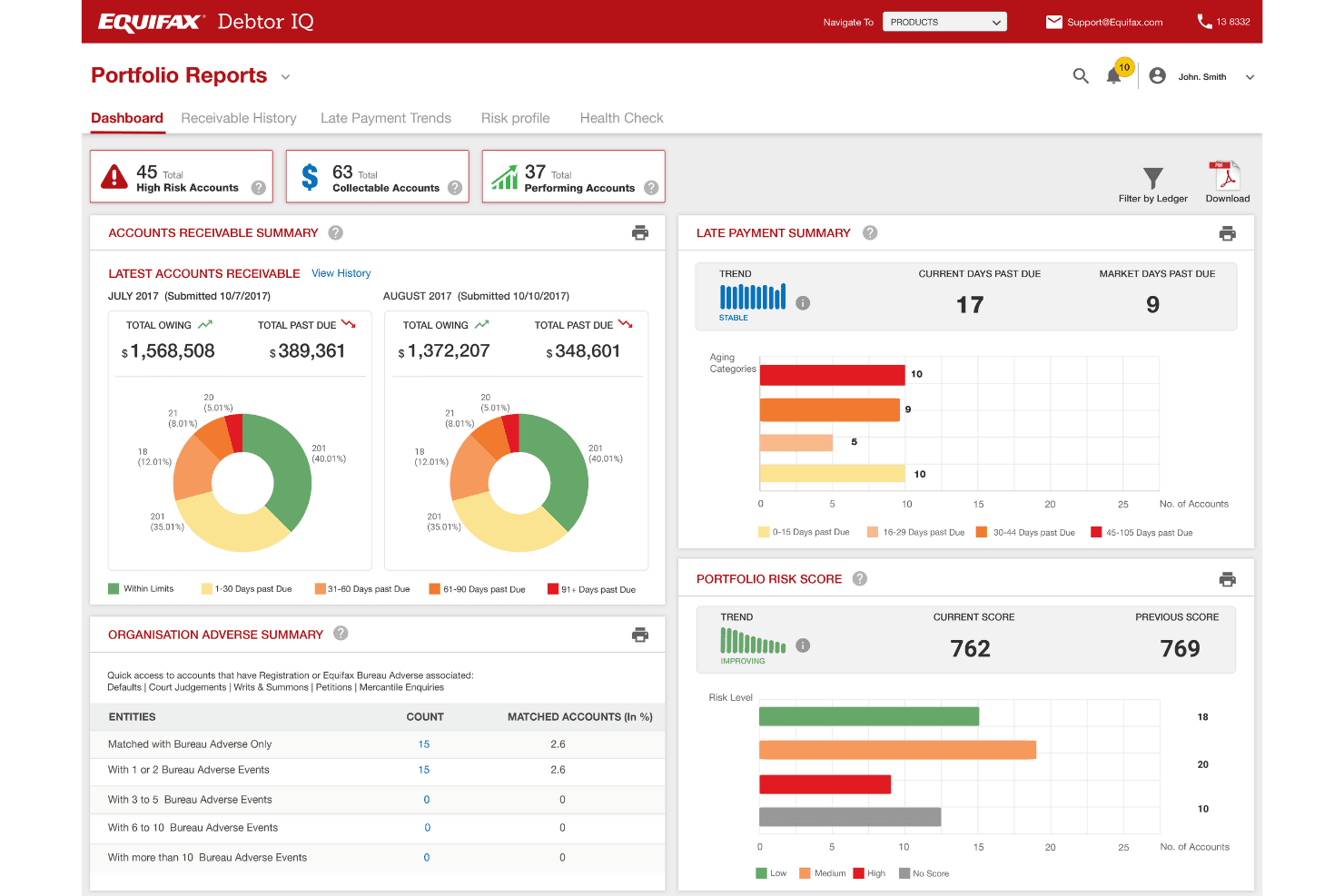Click the Support email envelope icon
Viewport: 1344px width, 896px height.
pos(1054,22)
